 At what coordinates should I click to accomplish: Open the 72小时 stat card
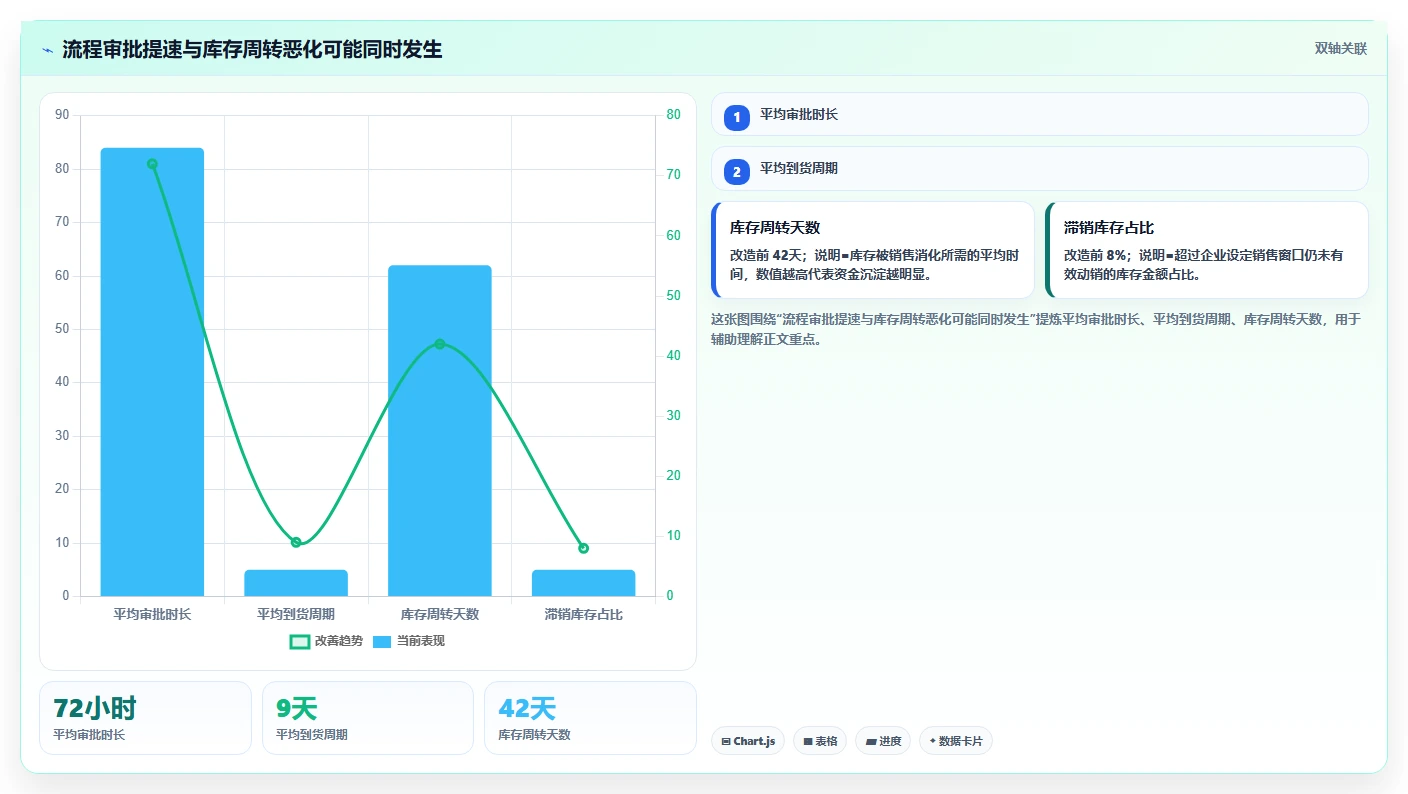pos(145,718)
